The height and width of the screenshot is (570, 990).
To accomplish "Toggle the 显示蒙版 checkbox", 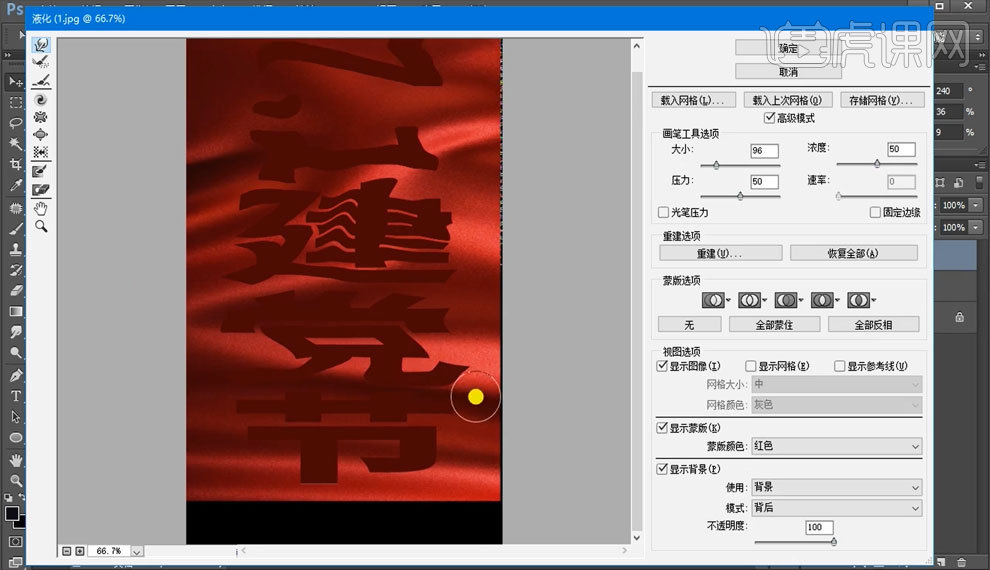I will point(662,427).
